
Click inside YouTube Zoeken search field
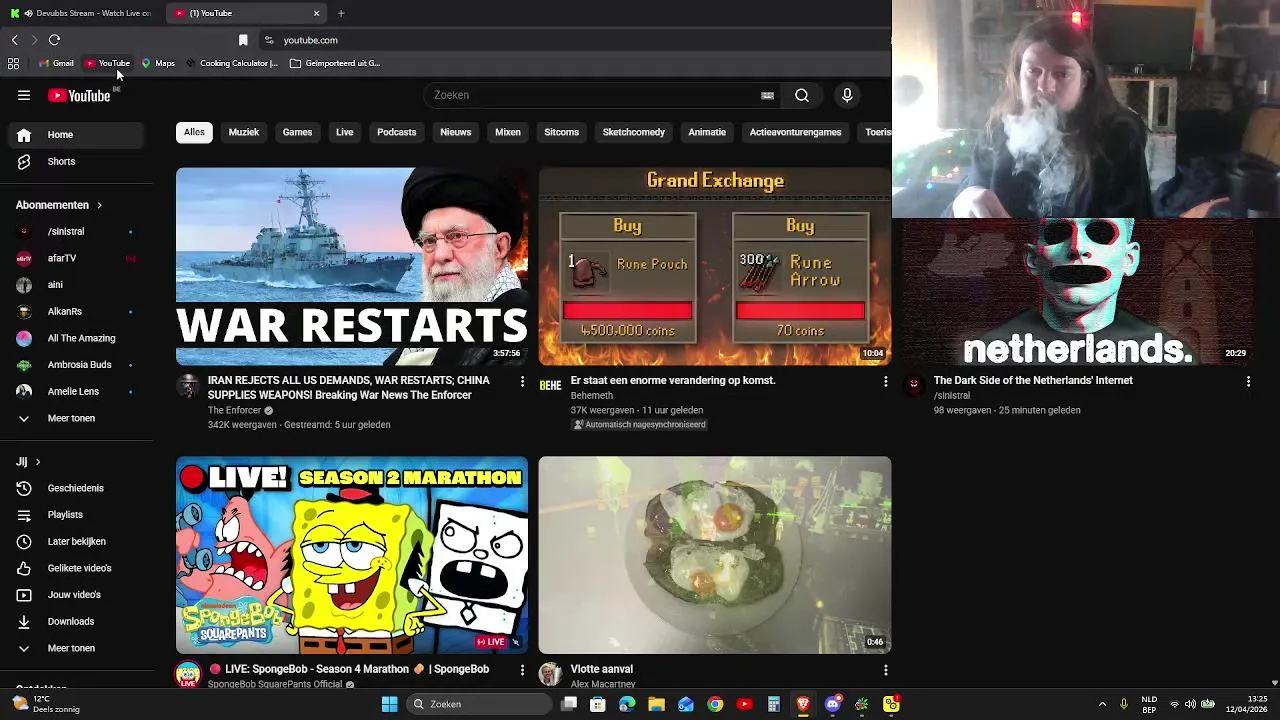coord(593,95)
